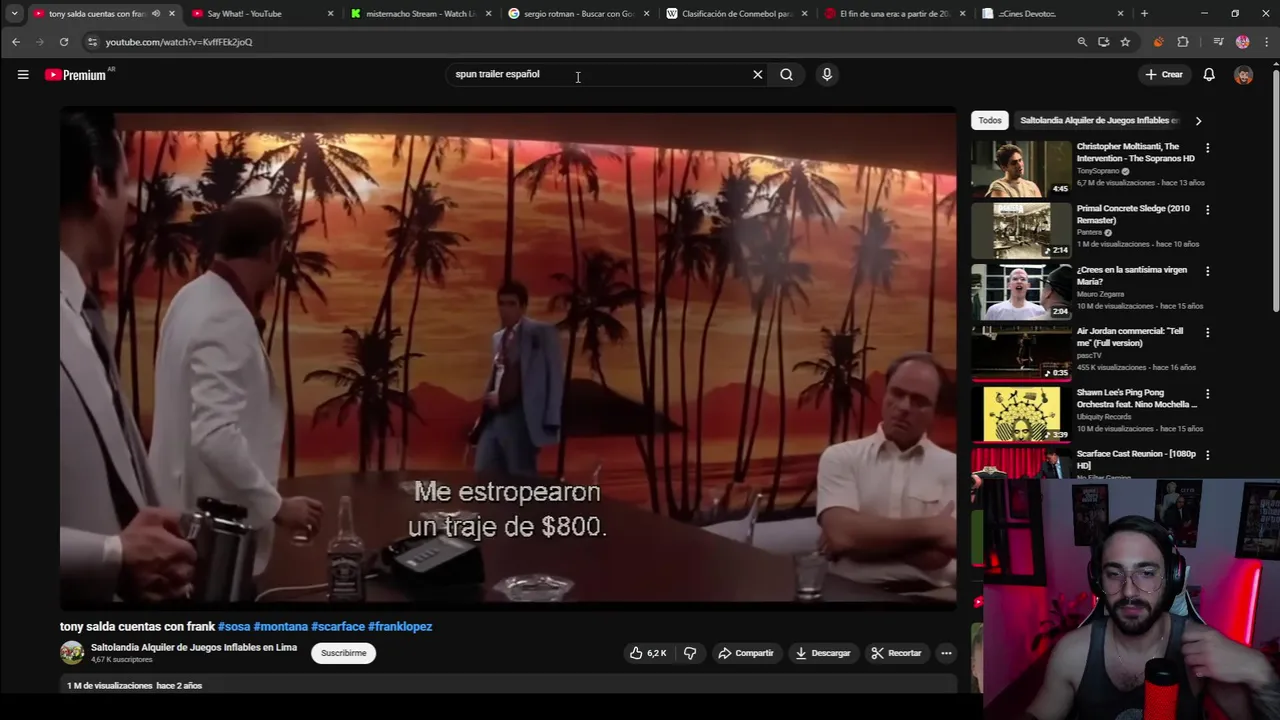Image resolution: width=1280 pixels, height=720 pixels.
Task: Open options menu for Scarface Cast Reunion
Action: pos(1207,455)
